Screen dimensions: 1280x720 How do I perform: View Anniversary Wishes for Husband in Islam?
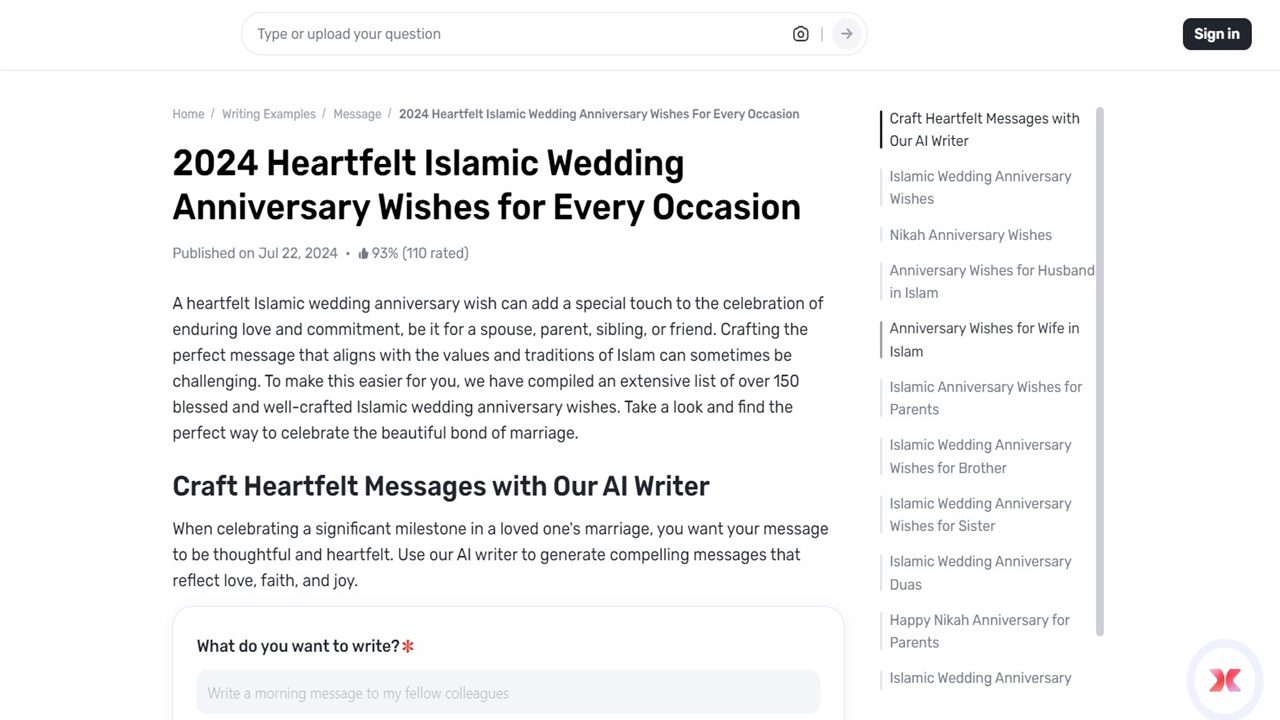click(991, 281)
